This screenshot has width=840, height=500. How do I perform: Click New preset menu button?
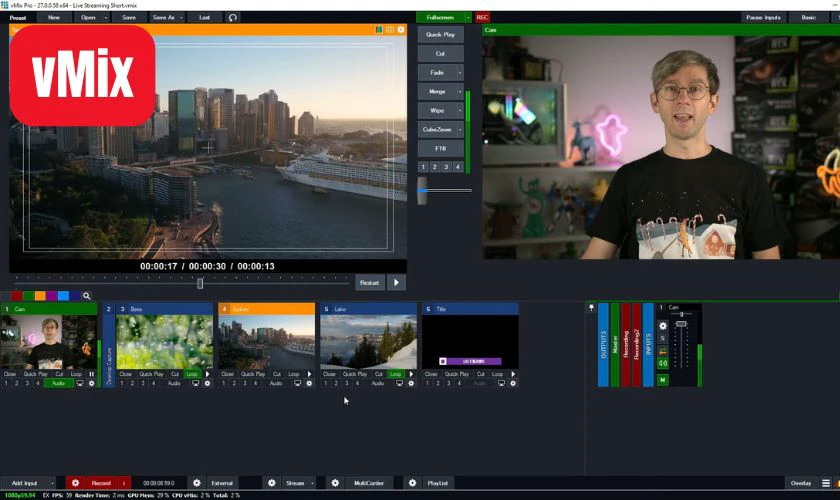(x=54, y=18)
